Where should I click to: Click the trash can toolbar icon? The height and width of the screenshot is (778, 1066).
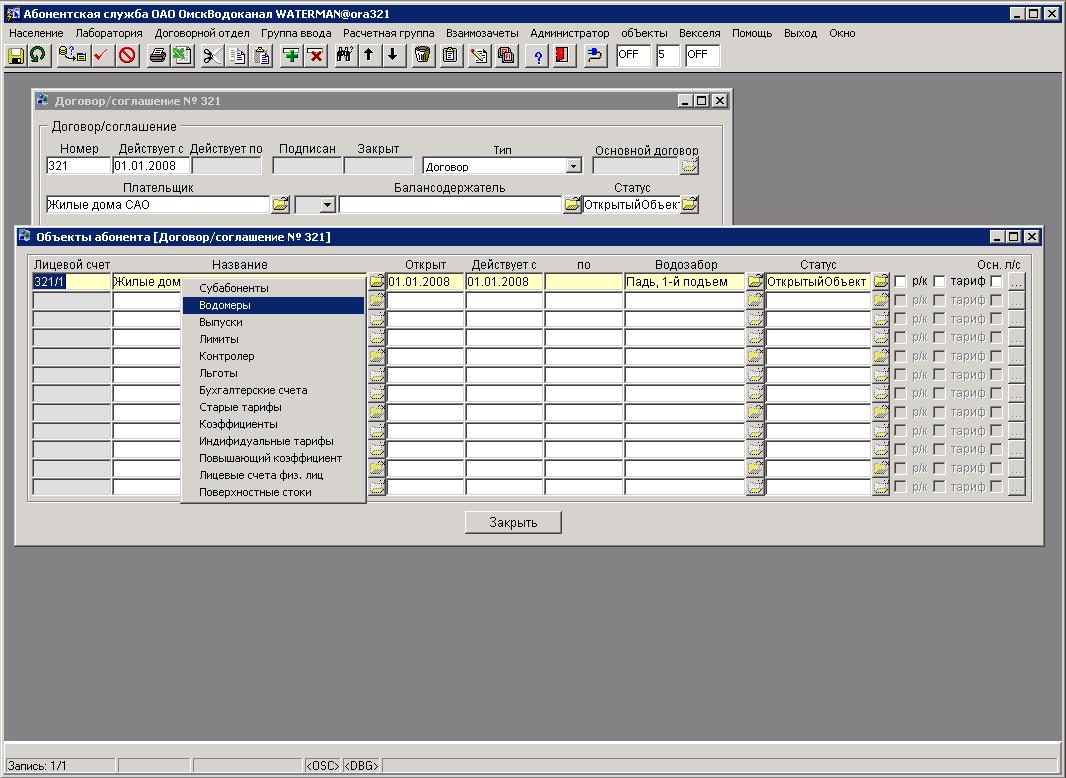[x=423, y=56]
